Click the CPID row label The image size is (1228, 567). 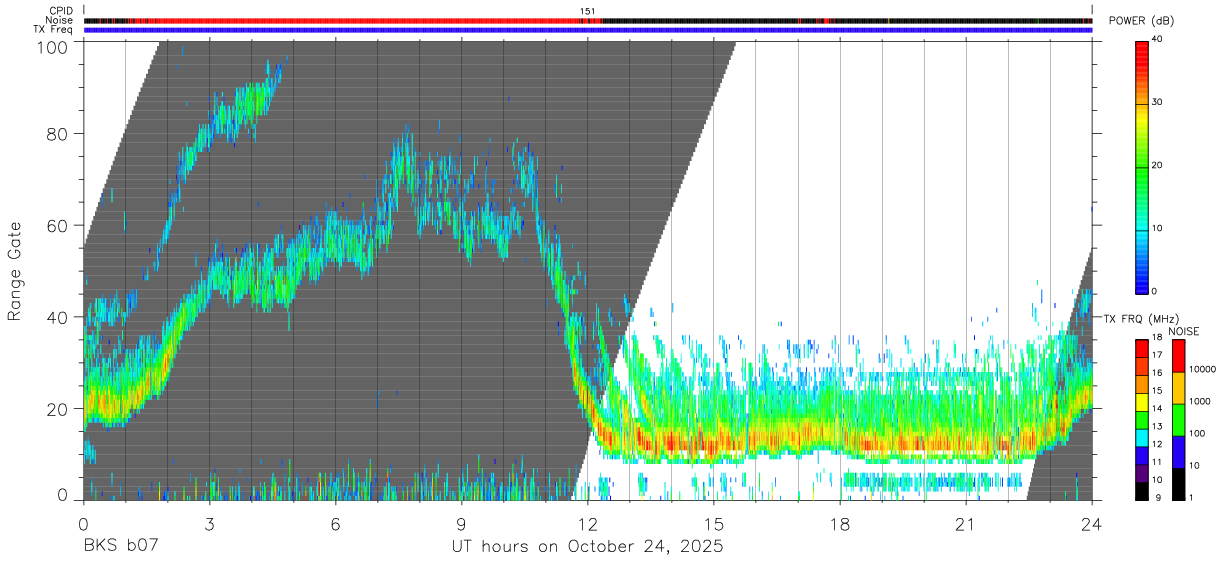pos(61,11)
